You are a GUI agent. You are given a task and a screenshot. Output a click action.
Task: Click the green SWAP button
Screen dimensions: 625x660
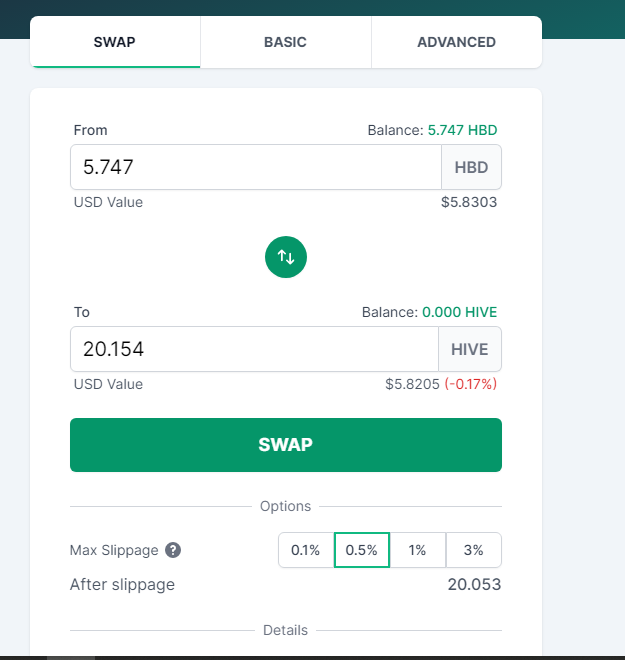[x=286, y=445]
